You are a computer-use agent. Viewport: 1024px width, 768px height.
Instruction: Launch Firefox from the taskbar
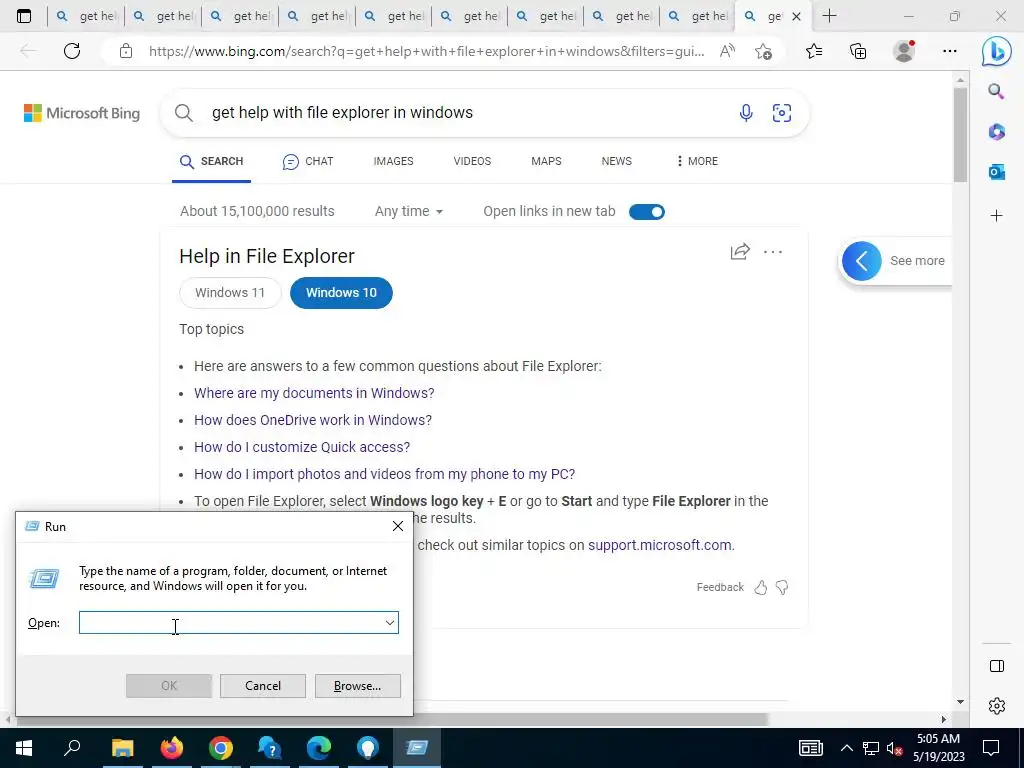(x=171, y=748)
